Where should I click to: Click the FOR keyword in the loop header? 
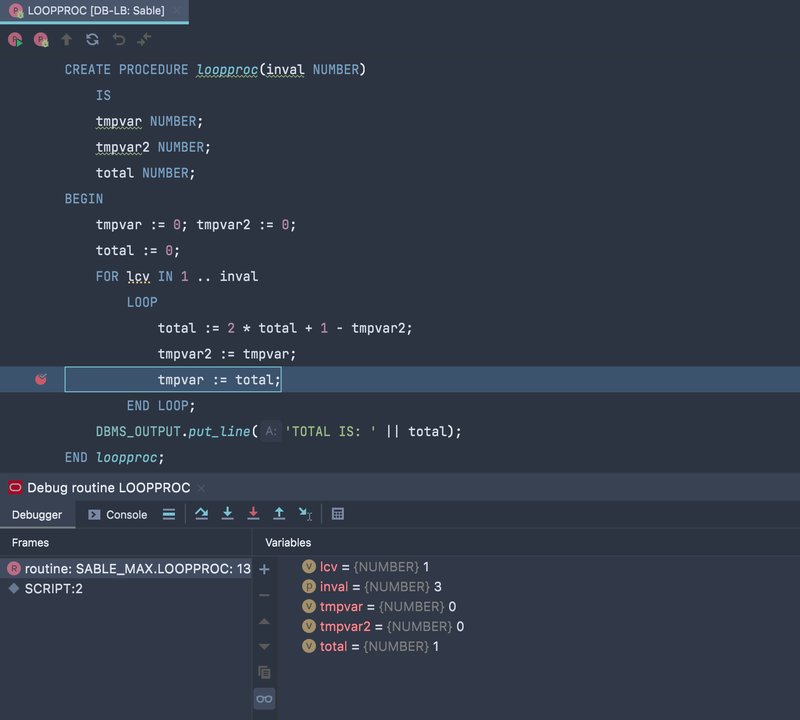(x=107, y=277)
